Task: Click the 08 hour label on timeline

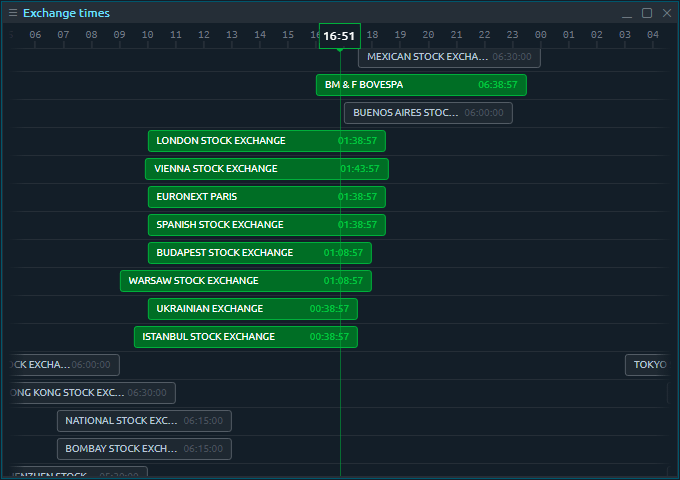Action: tap(91, 35)
